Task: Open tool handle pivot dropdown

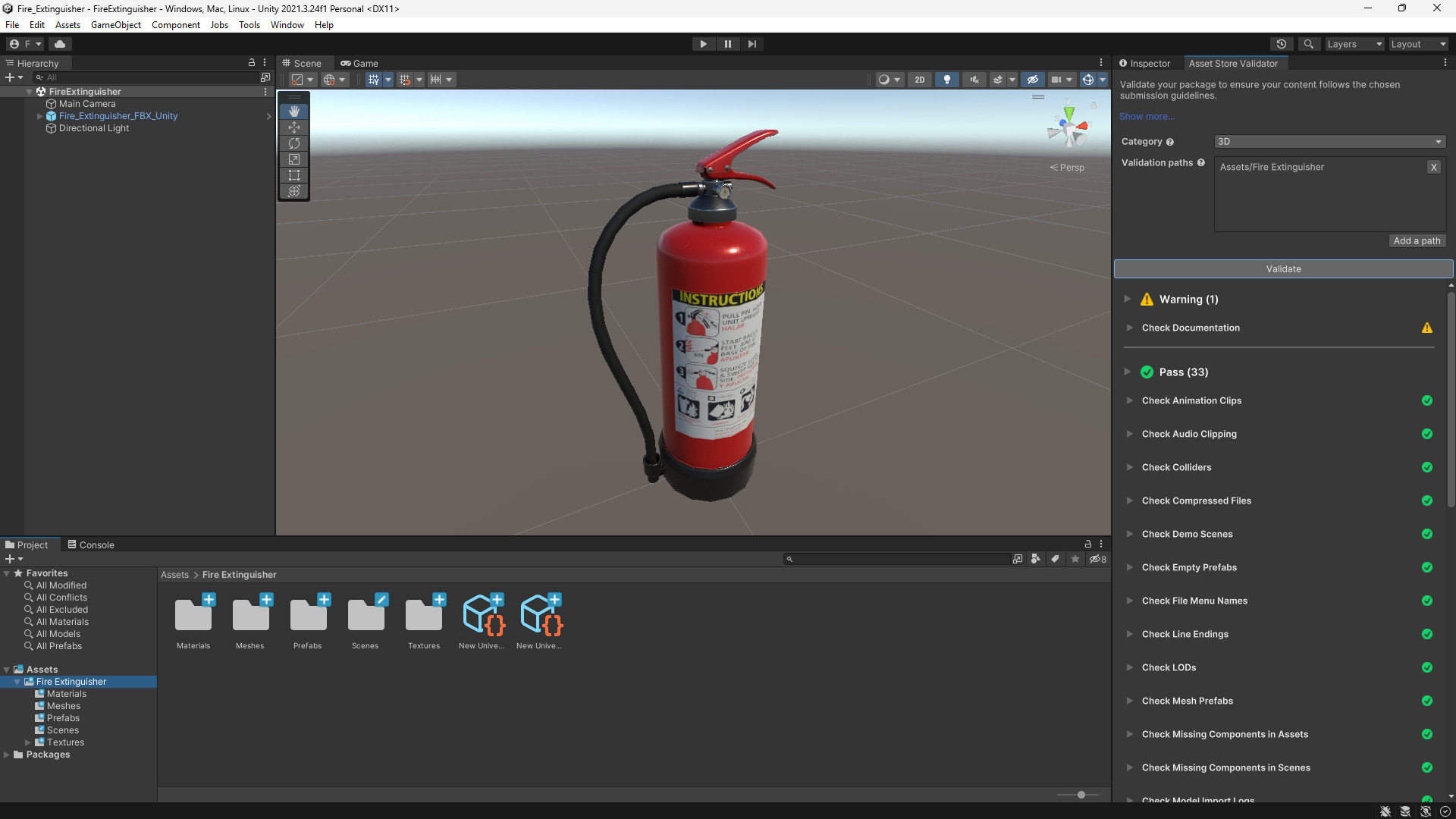Action: 303,80
